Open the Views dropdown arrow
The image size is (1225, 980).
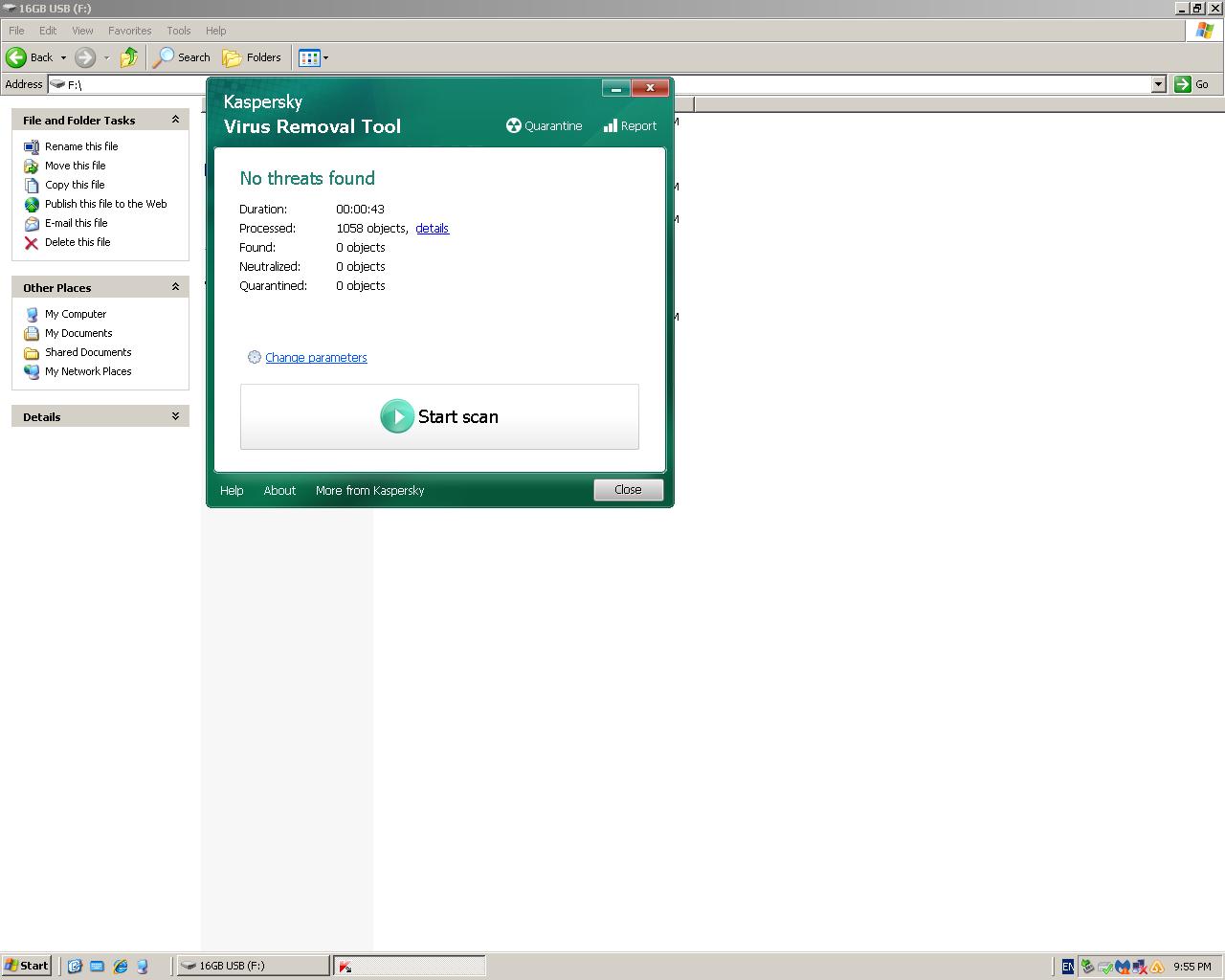325,57
